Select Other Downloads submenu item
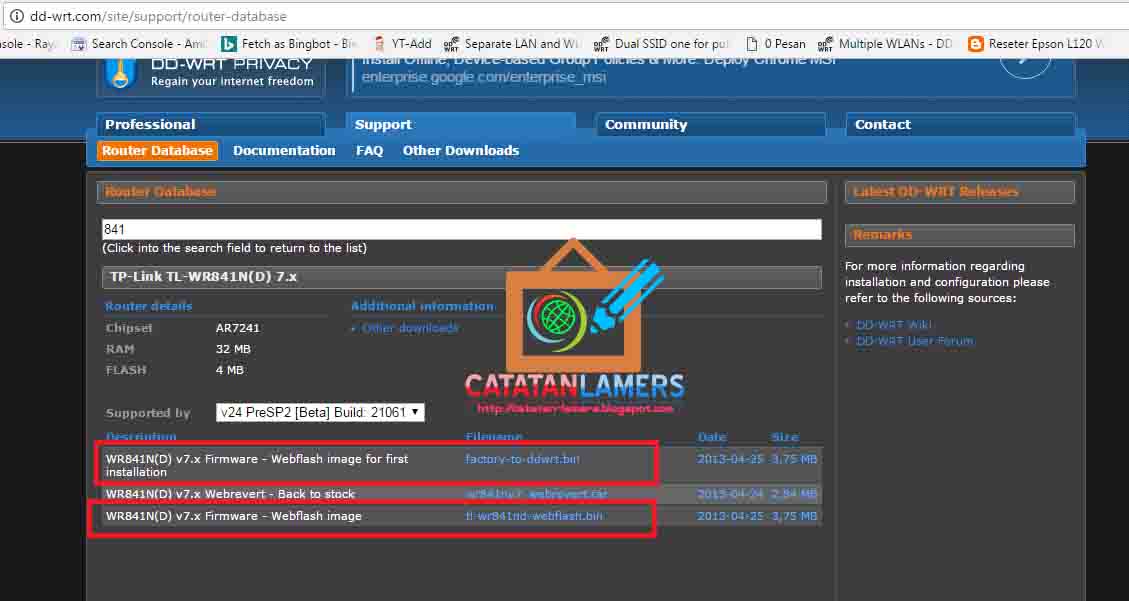This screenshot has width=1129, height=601. tap(461, 150)
